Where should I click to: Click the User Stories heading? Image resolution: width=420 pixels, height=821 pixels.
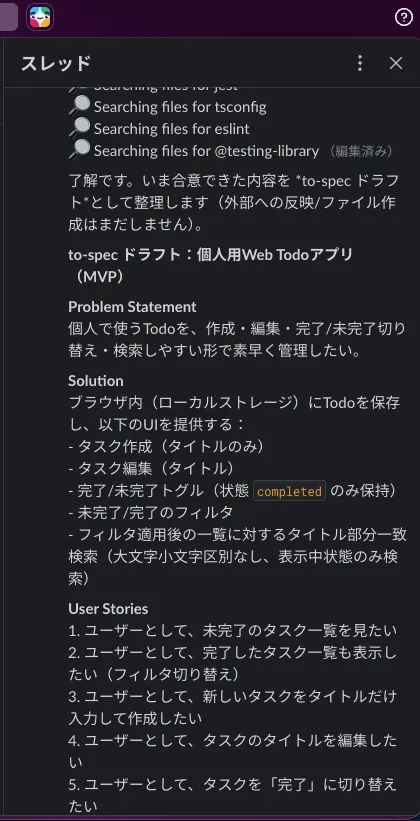pyautogui.click(x=108, y=609)
